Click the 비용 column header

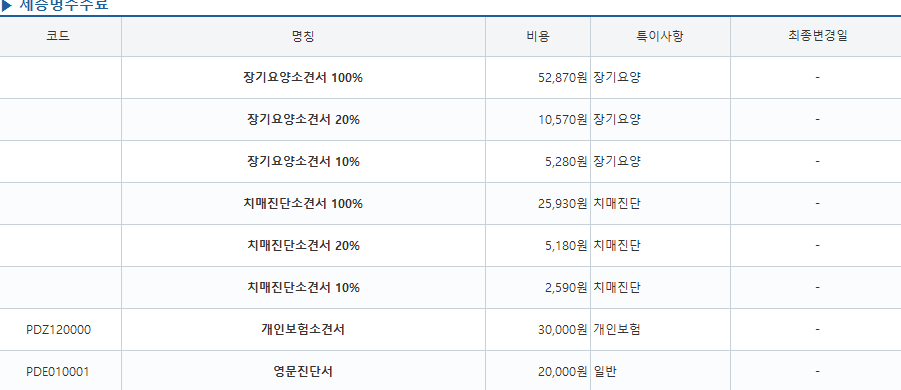tap(538, 36)
